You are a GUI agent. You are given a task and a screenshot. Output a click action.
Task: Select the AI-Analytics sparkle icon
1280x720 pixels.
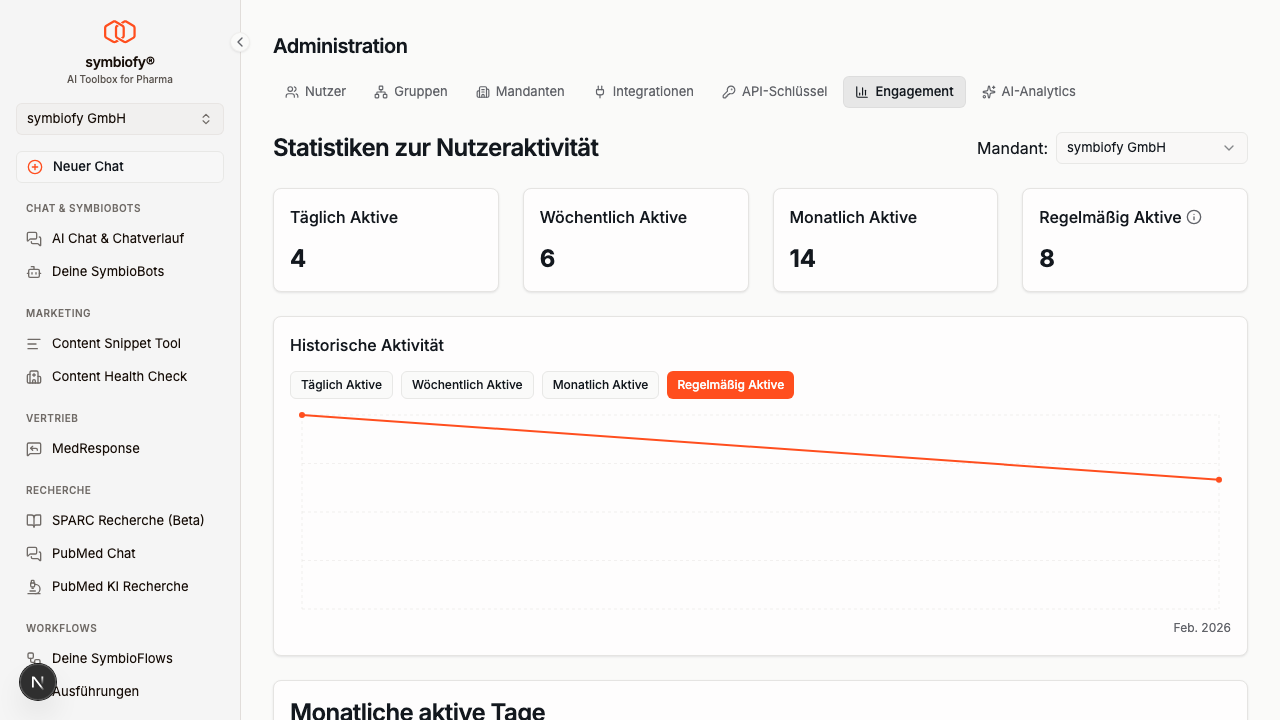(x=988, y=91)
